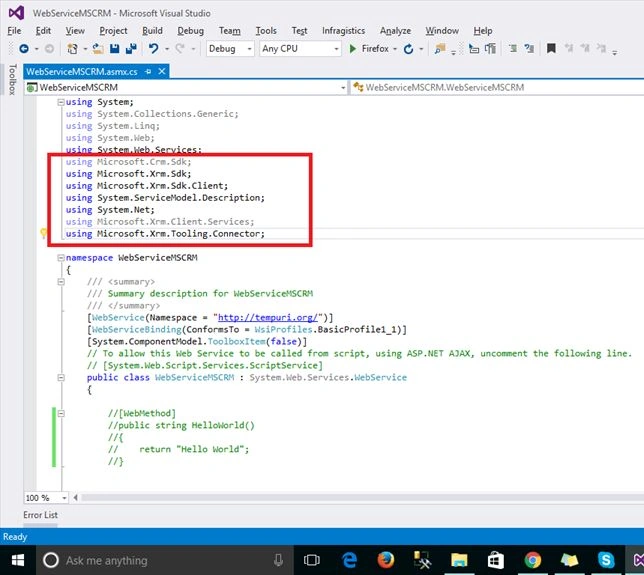
Task: Open the Window menu
Action: tap(442, 31)
